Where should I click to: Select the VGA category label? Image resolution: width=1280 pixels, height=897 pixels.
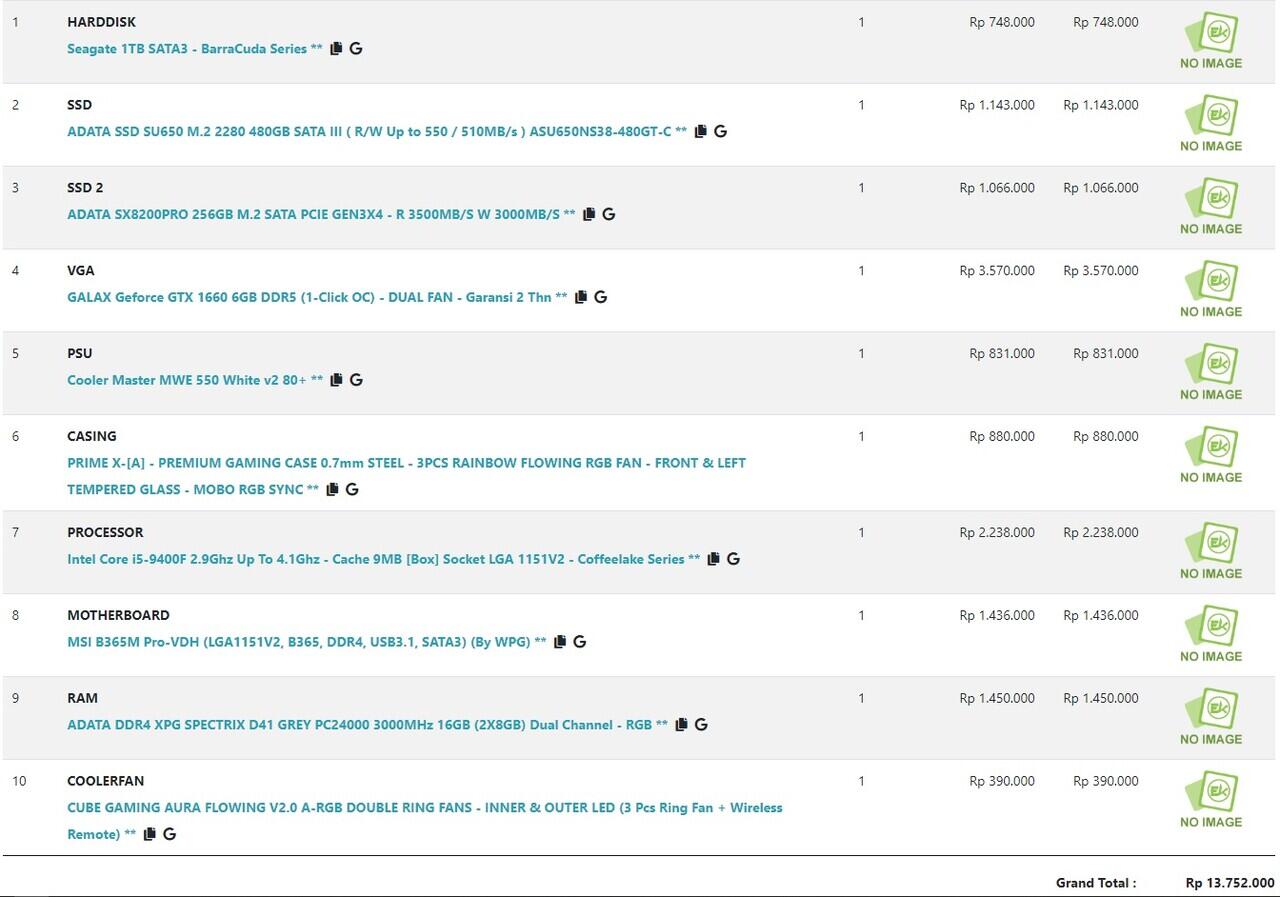pyautogui.click(x=81, y=271)
